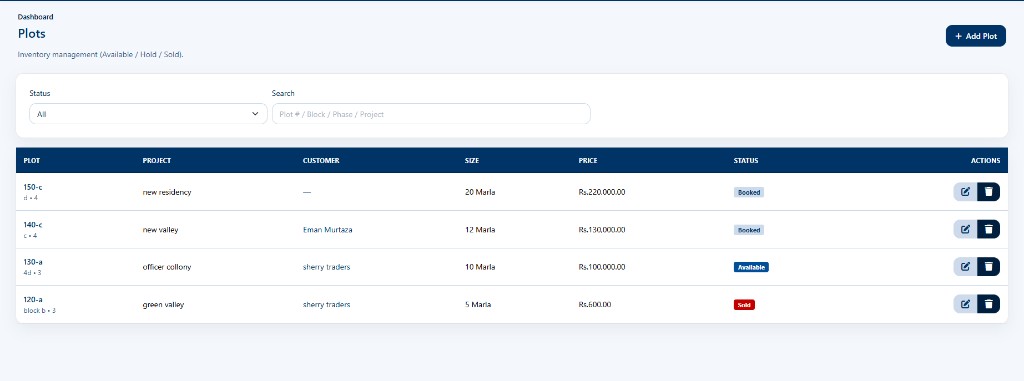
Task: Click the ACTIONS column header
Action: click(x=985, y=161)
